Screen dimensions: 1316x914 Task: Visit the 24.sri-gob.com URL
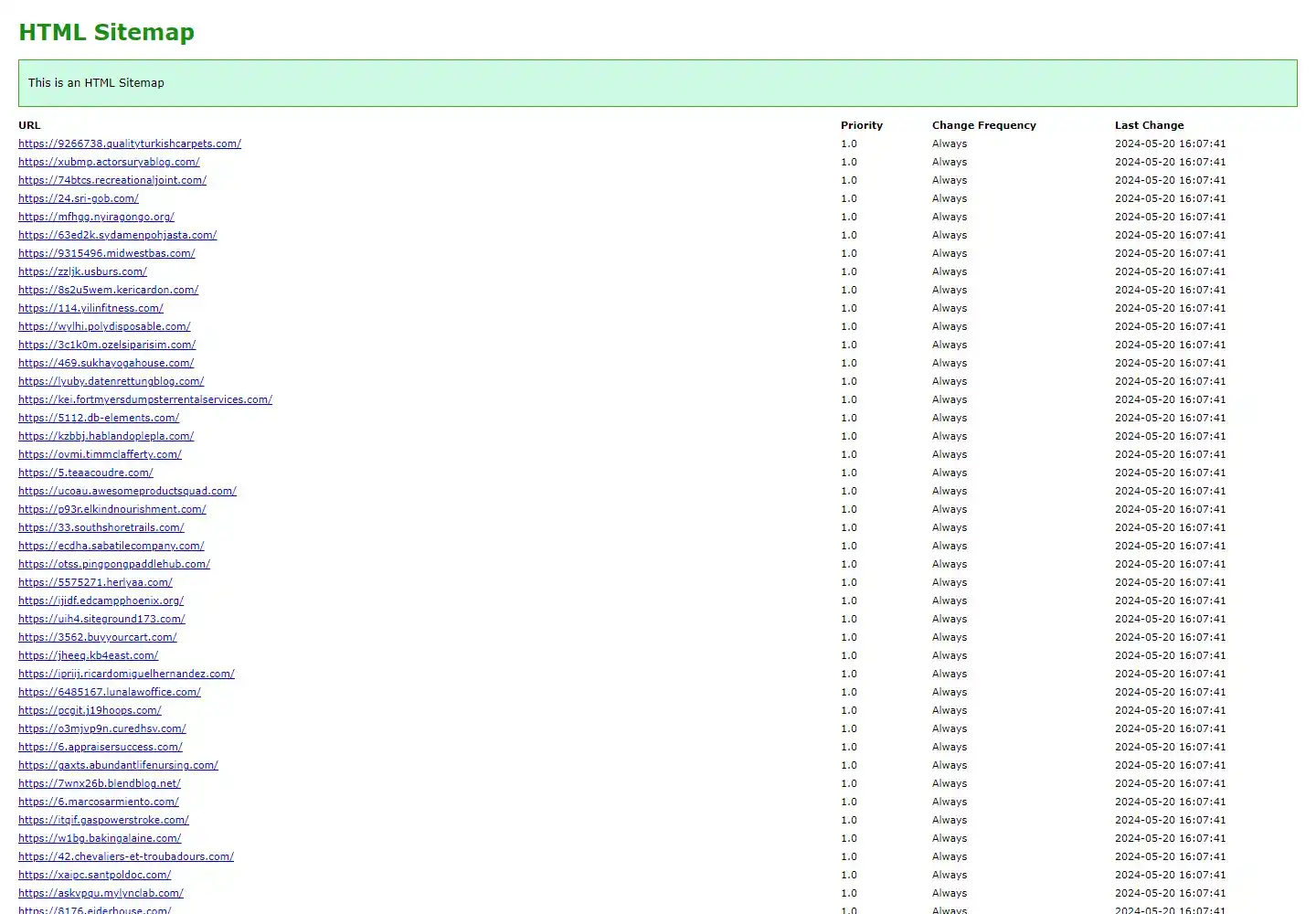point(79,198)
